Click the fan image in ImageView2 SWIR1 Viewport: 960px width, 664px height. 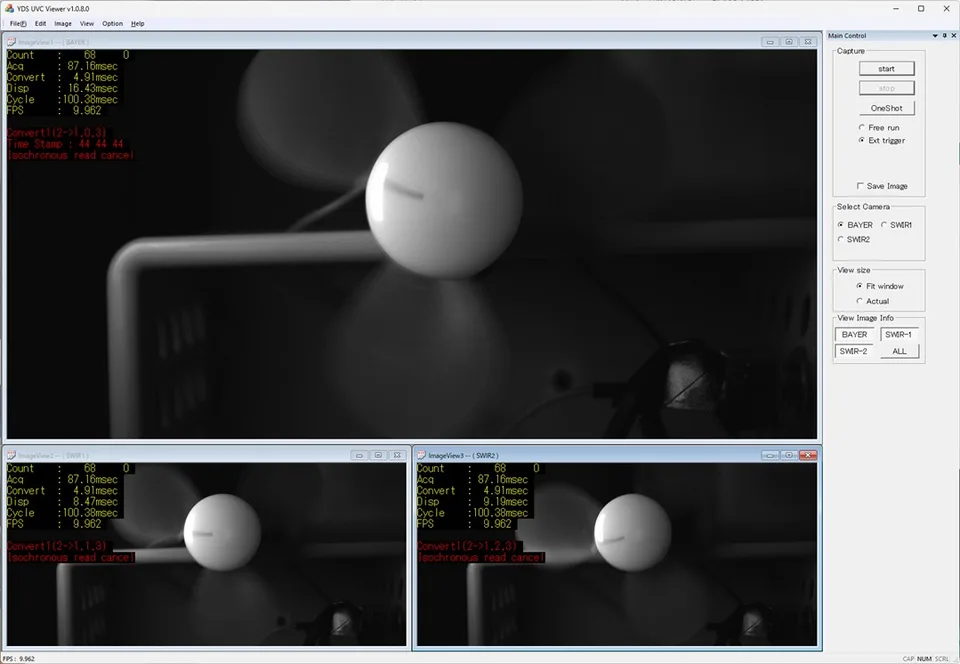pyautogui.click(x=206, y=554)
